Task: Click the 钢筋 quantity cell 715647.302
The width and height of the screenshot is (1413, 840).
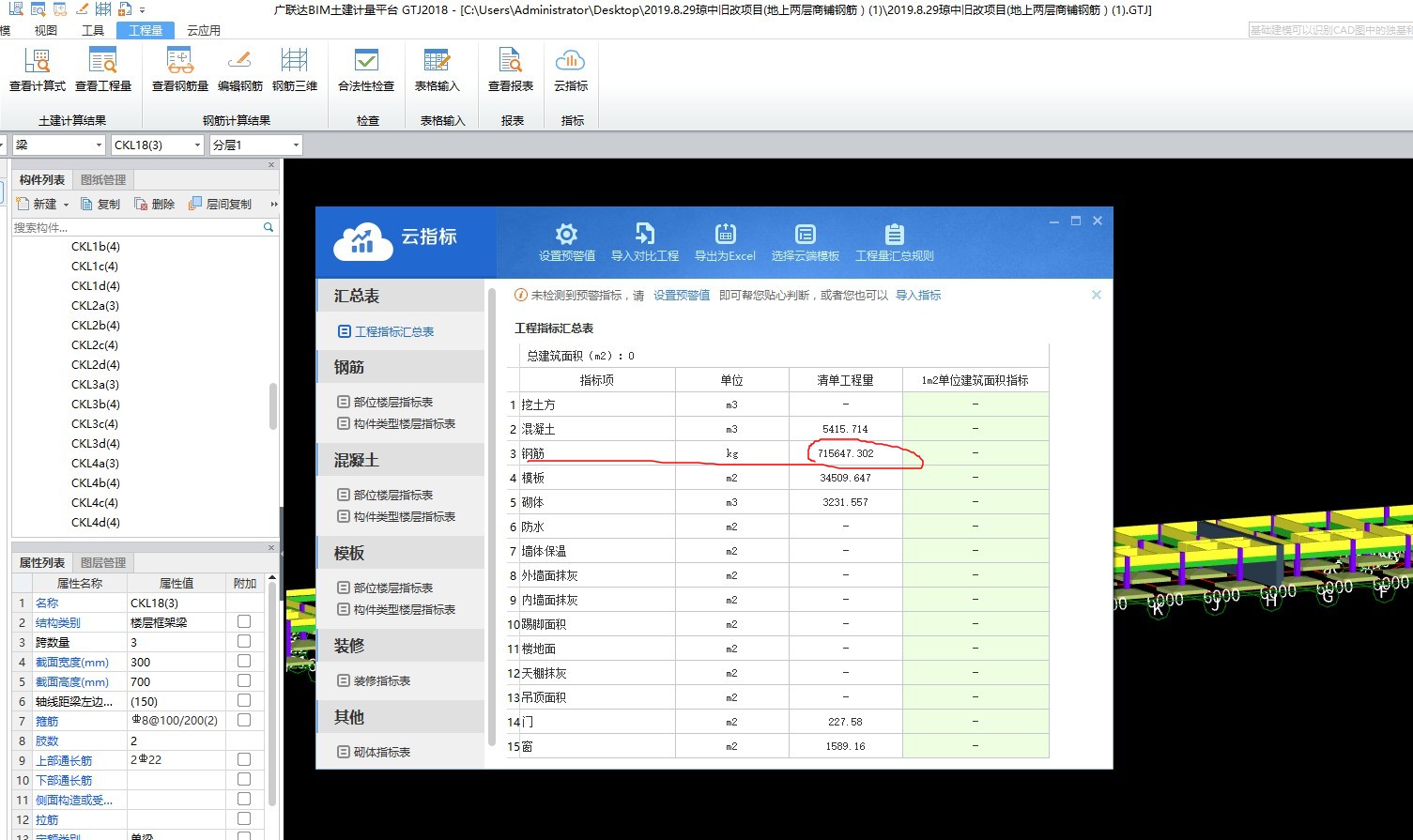Action: (x=846, y=453)
